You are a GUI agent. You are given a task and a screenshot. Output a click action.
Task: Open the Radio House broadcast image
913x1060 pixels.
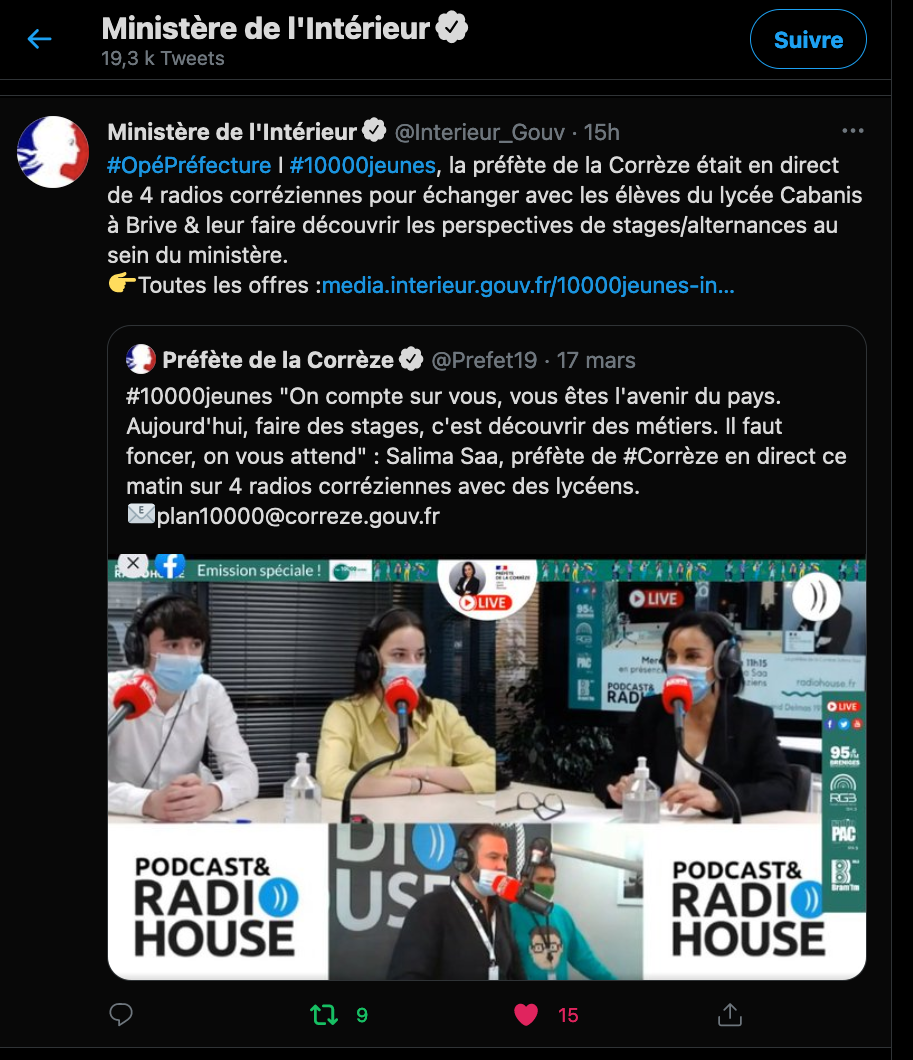click(x=487, y=769)
